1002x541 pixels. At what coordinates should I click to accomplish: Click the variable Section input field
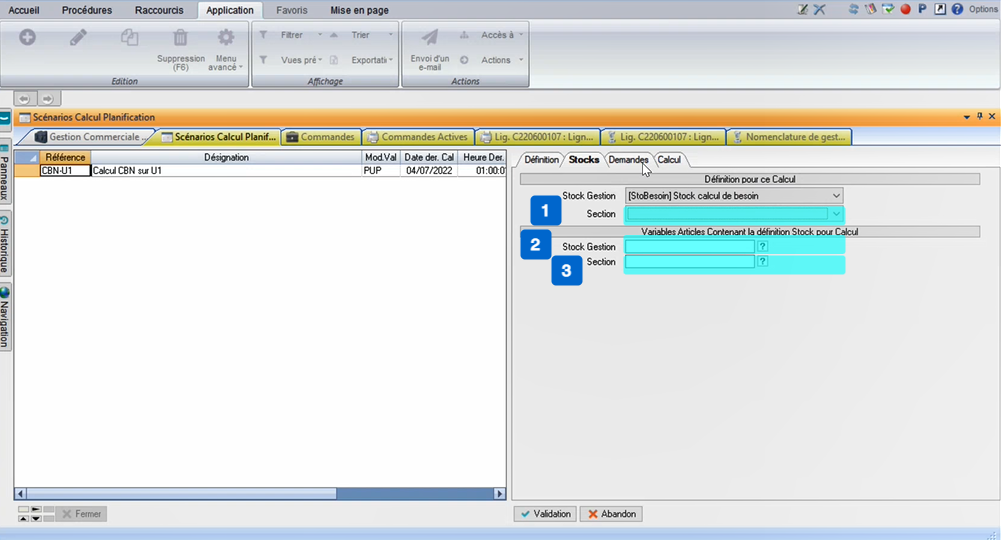click(x=689, y=262)
